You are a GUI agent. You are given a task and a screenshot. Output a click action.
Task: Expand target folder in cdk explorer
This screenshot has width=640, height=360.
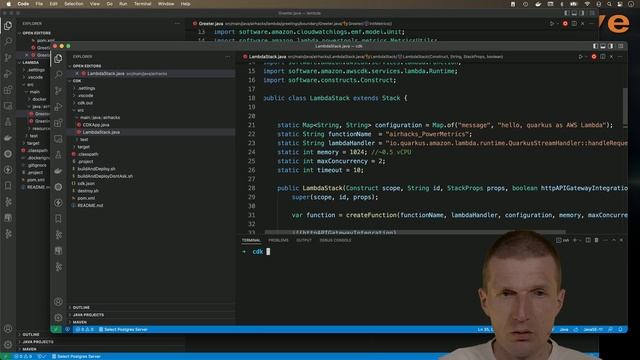pos(83,147)
